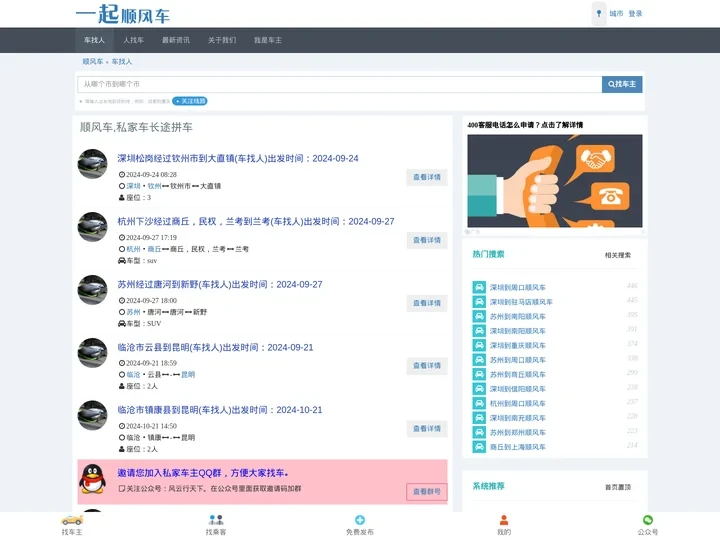This screenshot has width=720, height=540.
Task: Open the 邀请您加入私家车主QQ群 link
Action: click(x=203, y=473)
